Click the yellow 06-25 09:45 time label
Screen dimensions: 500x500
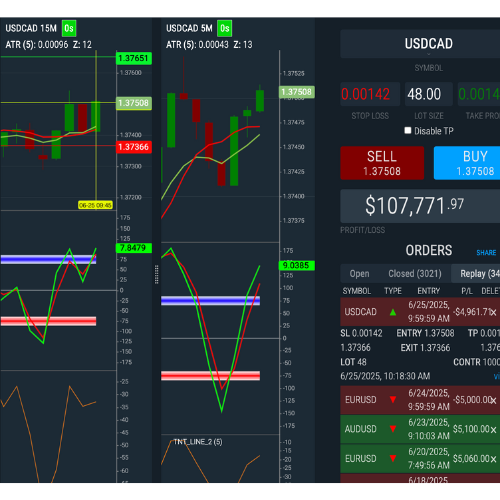coord(95,205)
